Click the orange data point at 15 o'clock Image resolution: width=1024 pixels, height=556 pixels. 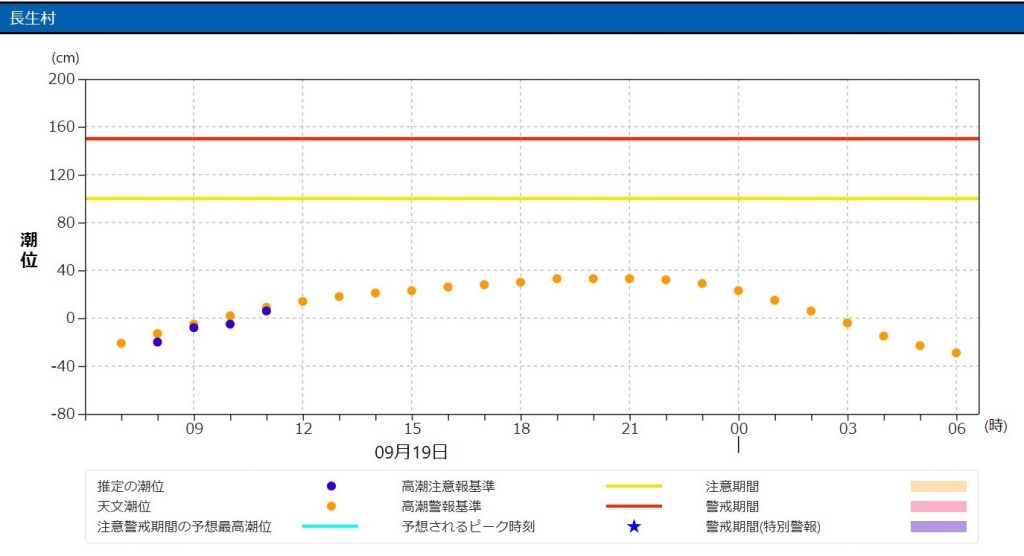pos(411,291)
